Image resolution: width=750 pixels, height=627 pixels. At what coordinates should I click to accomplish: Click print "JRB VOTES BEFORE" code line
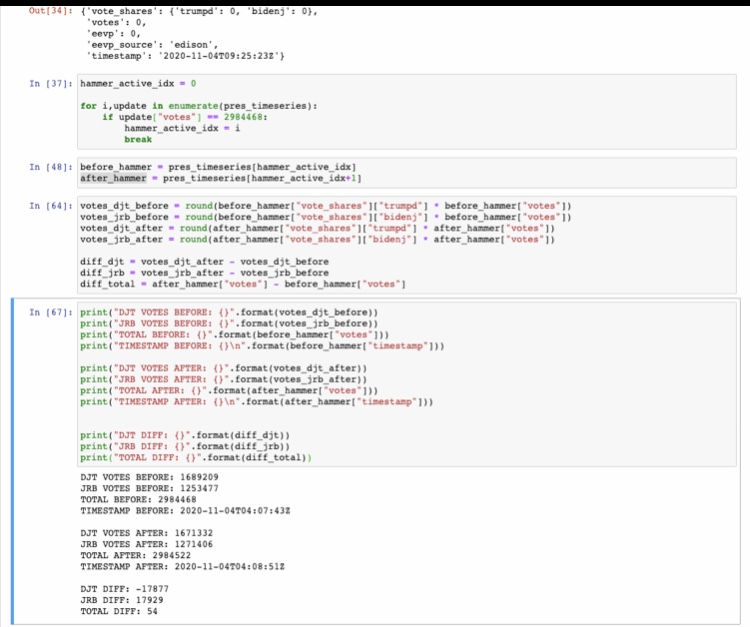229,324
